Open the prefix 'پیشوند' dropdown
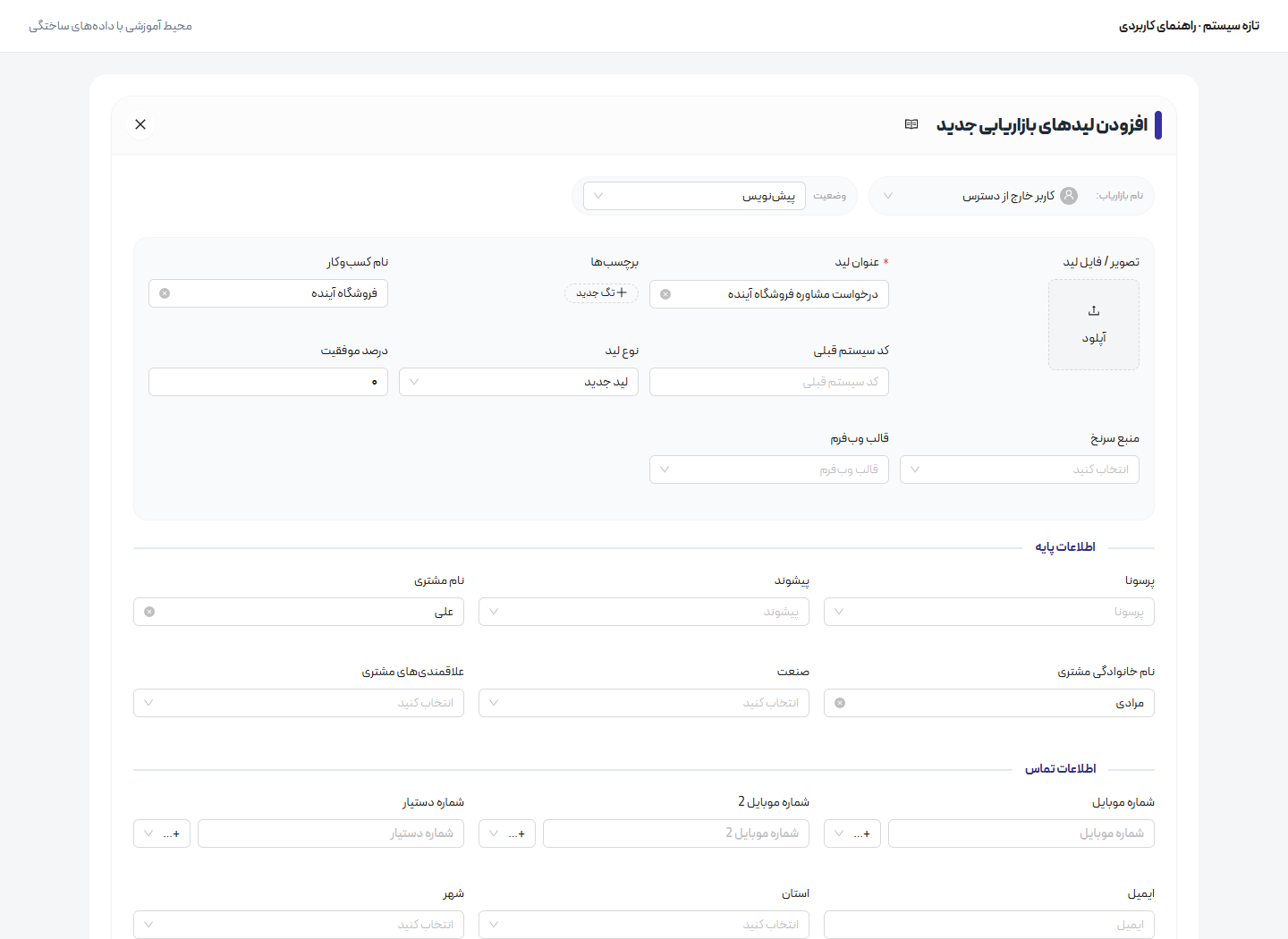This screenshot has width=1288, height=939. point(644,612)
